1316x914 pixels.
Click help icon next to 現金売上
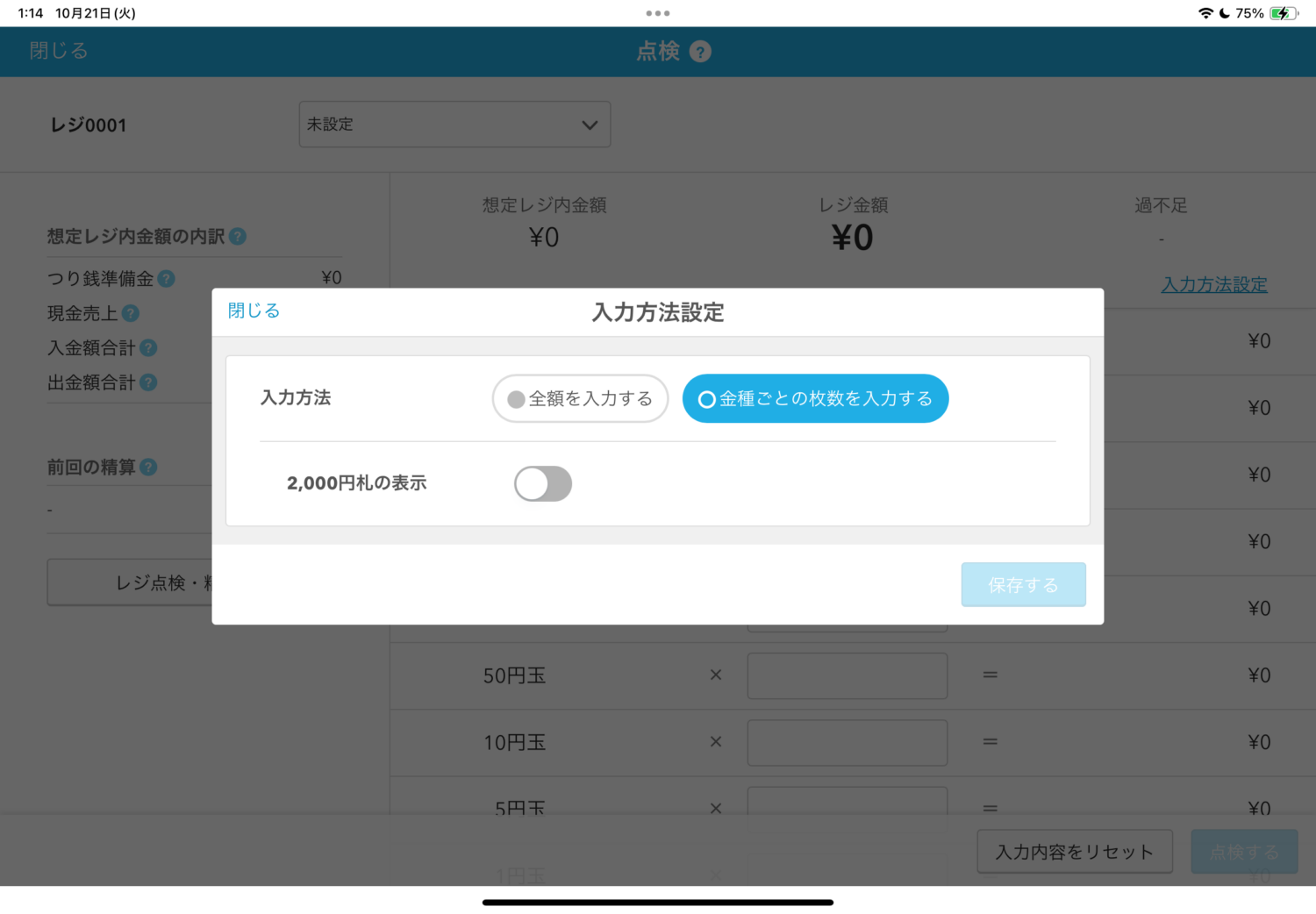coord(131,313)
